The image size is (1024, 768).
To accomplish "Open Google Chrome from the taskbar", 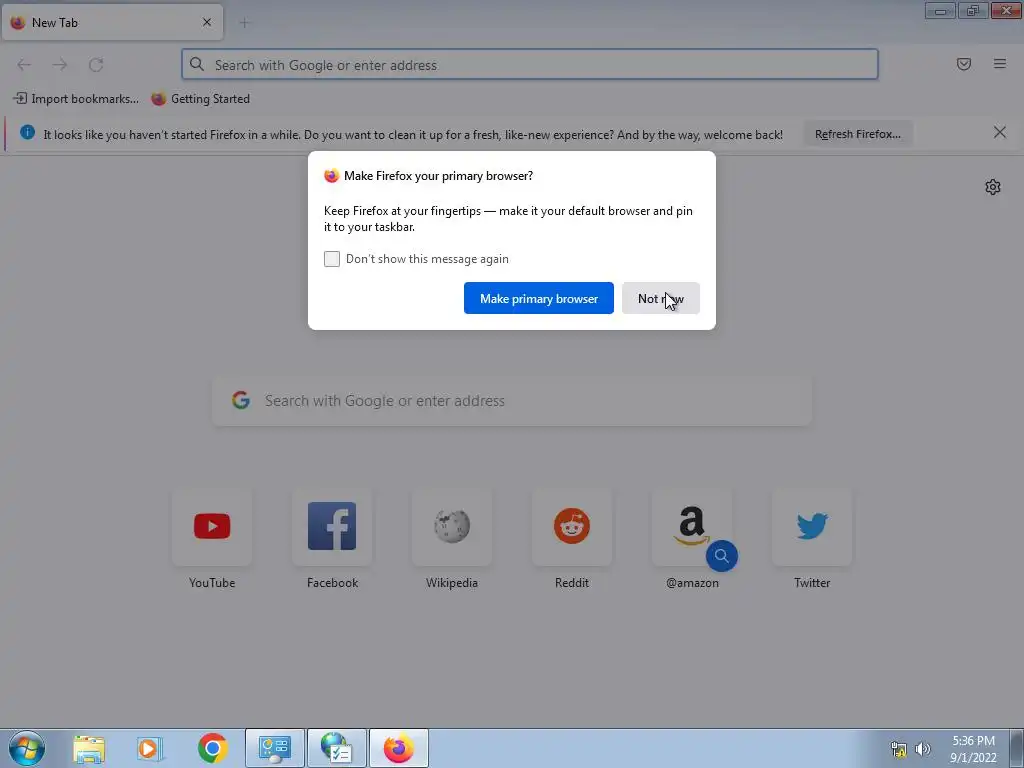I will 212,748.
